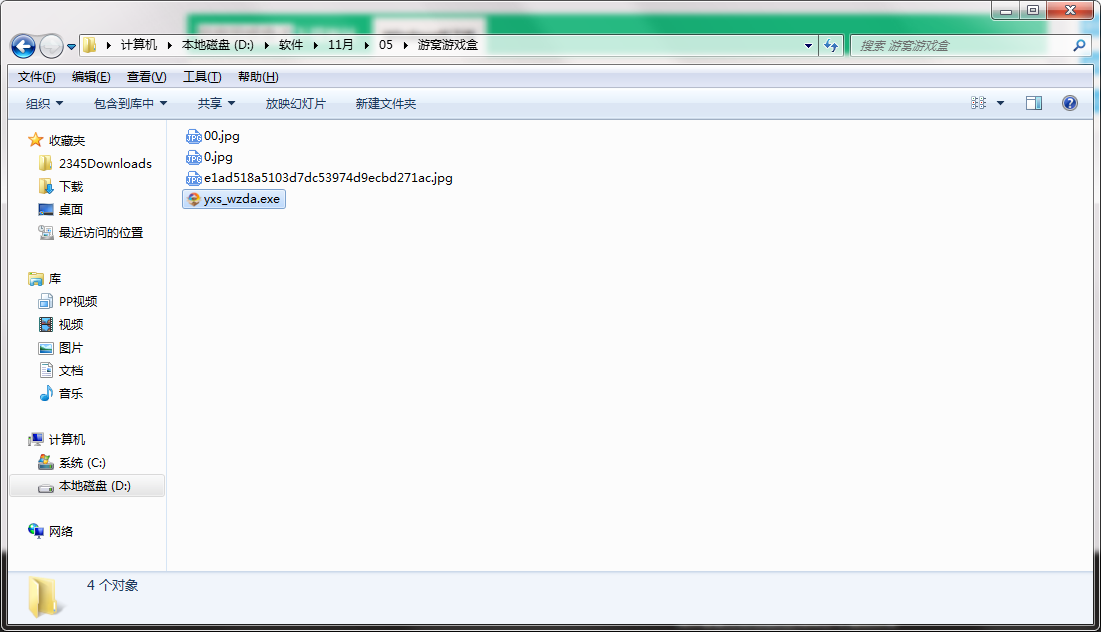Expand the 包含到库中 dropdown

[130, 103]
